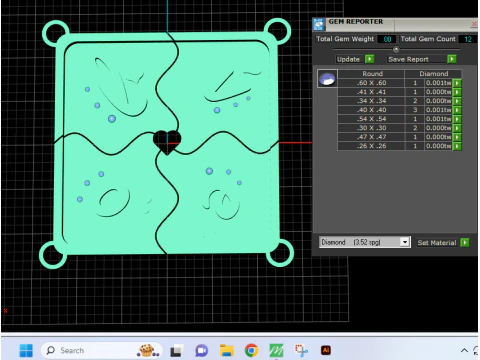Switch to the green Matrix app icon
This screenshot has width=480, height=360.
[276, 351]
